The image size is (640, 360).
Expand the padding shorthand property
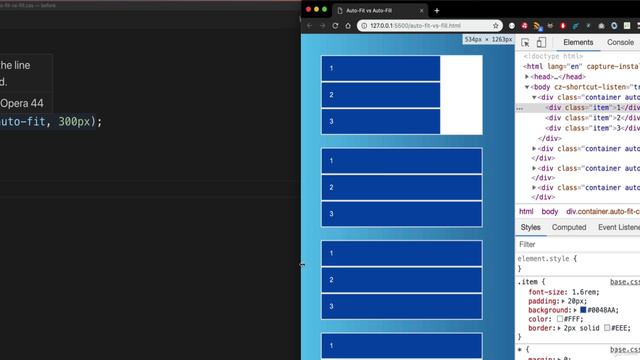(x=563, y=301)
